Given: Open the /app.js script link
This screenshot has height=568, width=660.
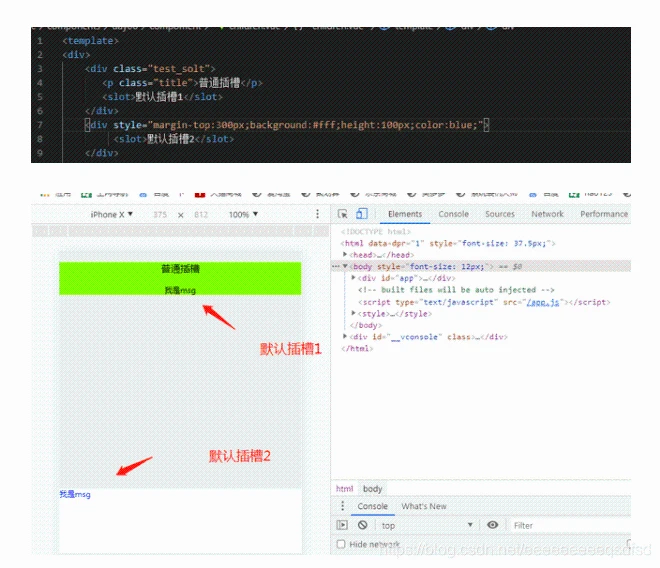Looking at the screenshot, I should [x=543, y=302].
